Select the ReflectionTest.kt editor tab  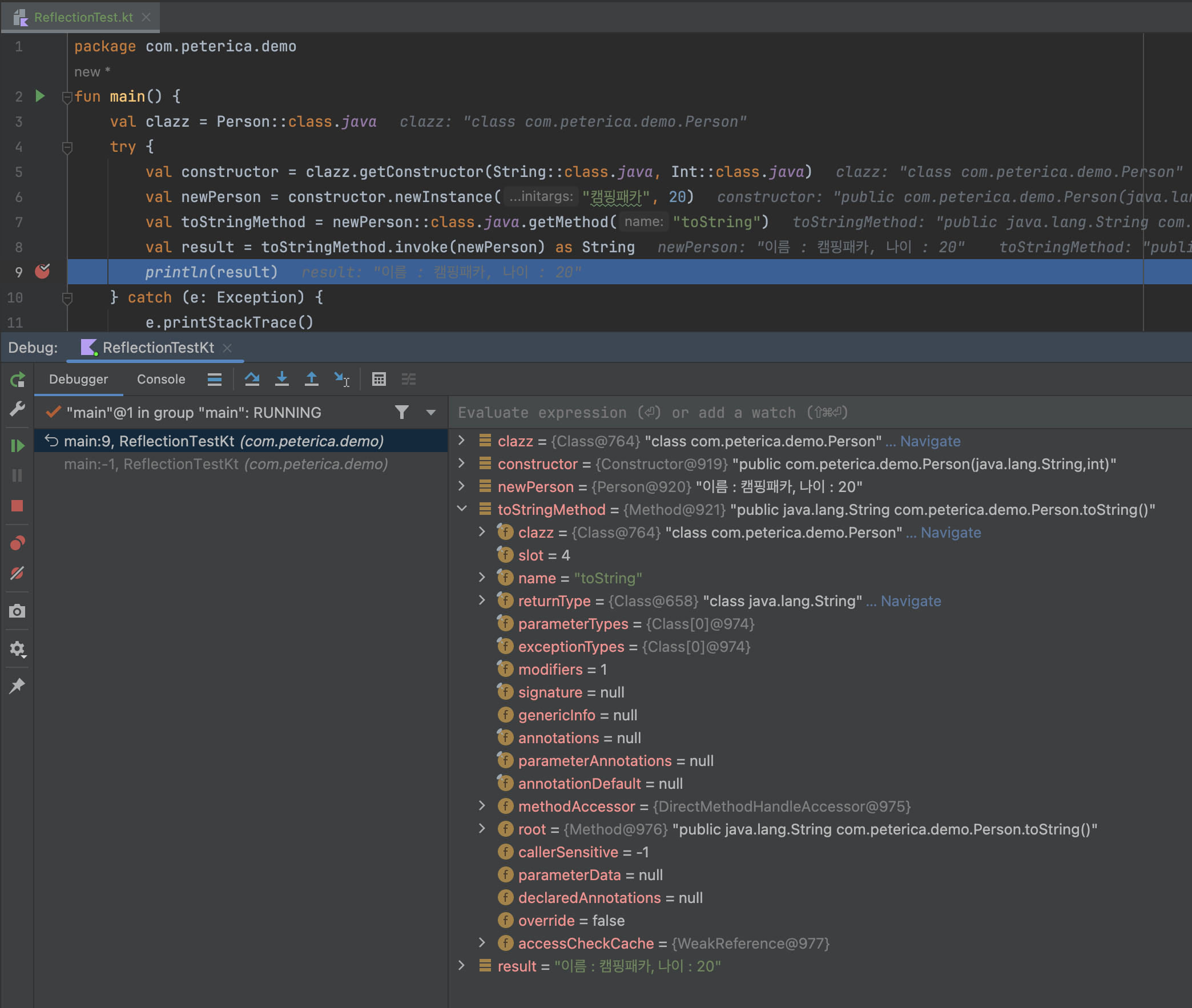pyautogui.click(x=83, y=17)
